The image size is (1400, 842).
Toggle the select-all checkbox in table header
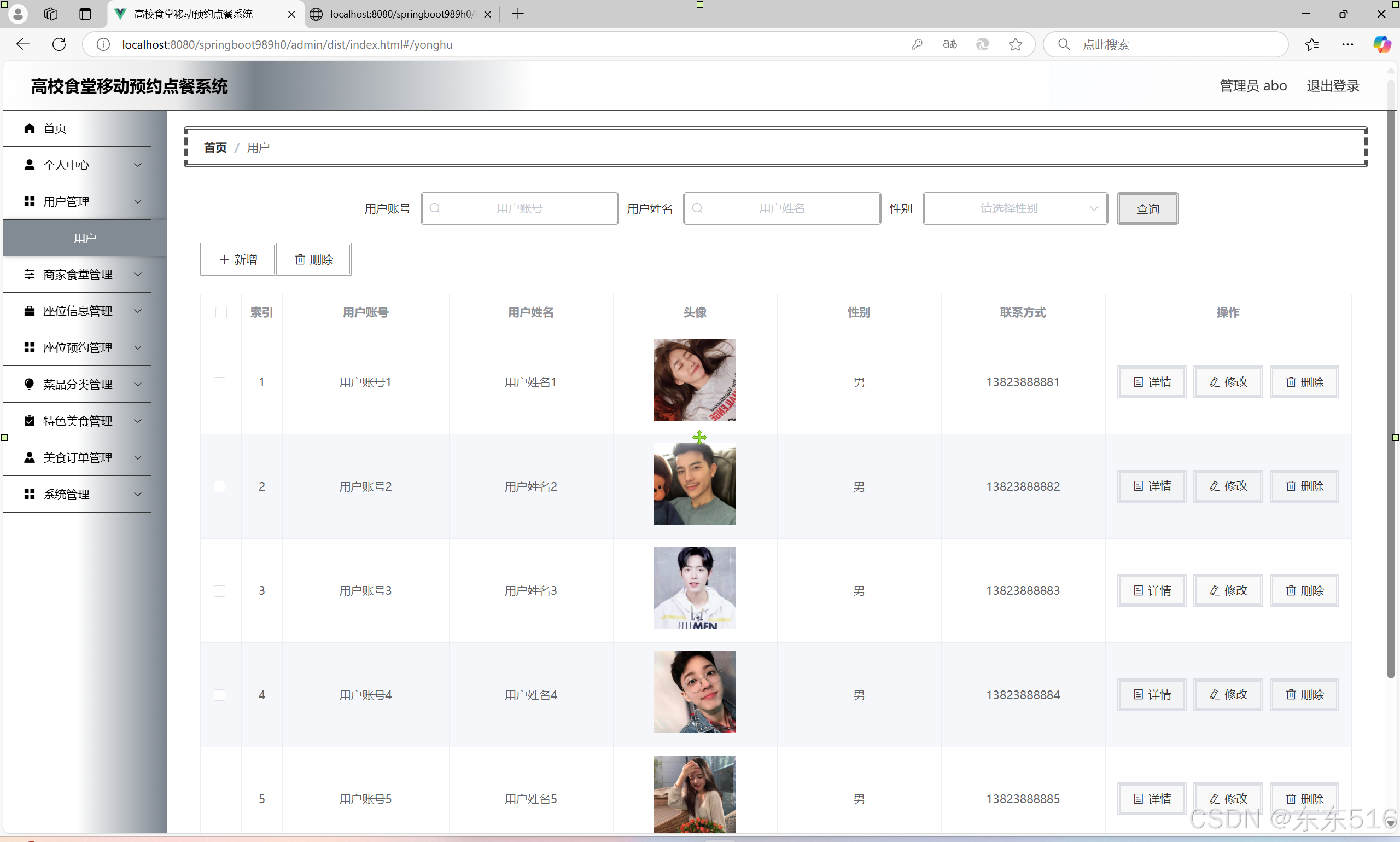point(221,312)
